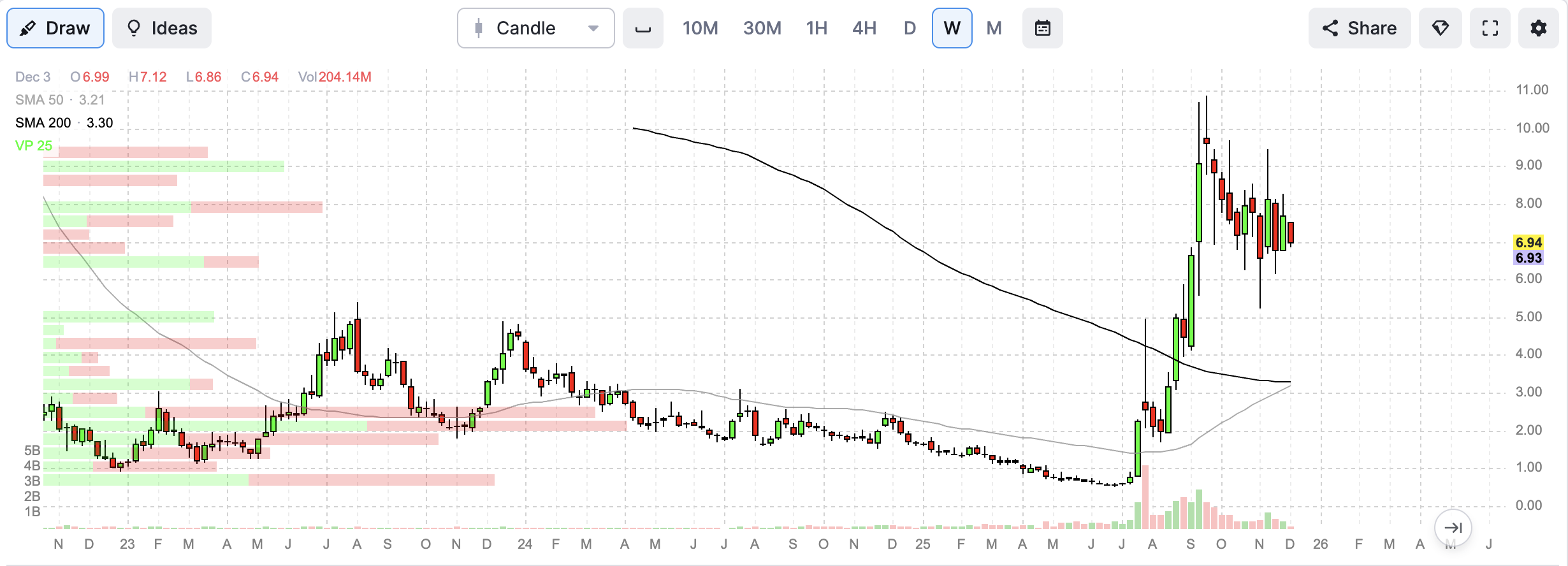
Task: Click the 0.00 price axis label
Action: tap(1528, 505)
